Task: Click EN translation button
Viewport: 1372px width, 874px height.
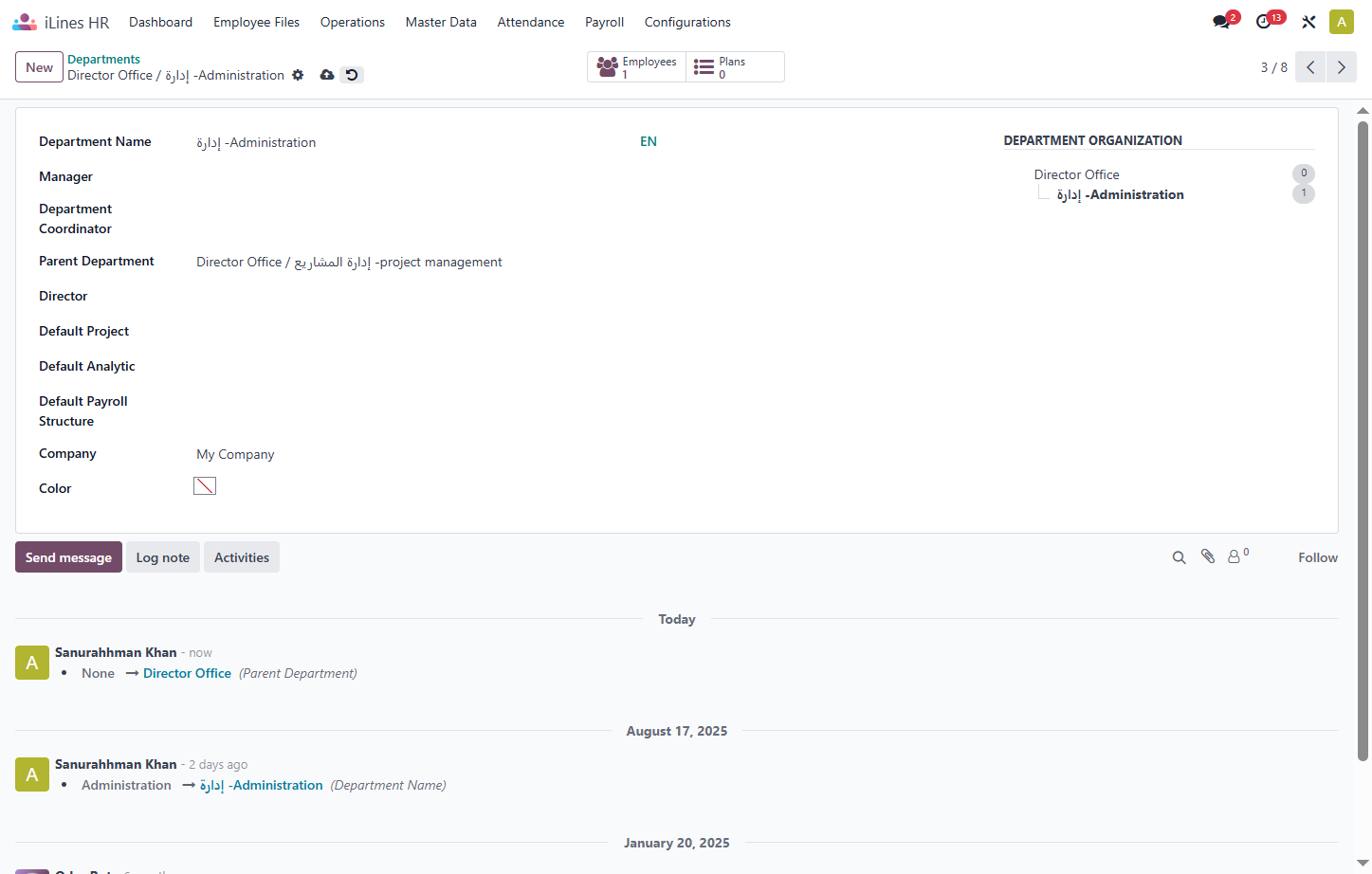Action: pyautogui.click(x=649, y=141)
